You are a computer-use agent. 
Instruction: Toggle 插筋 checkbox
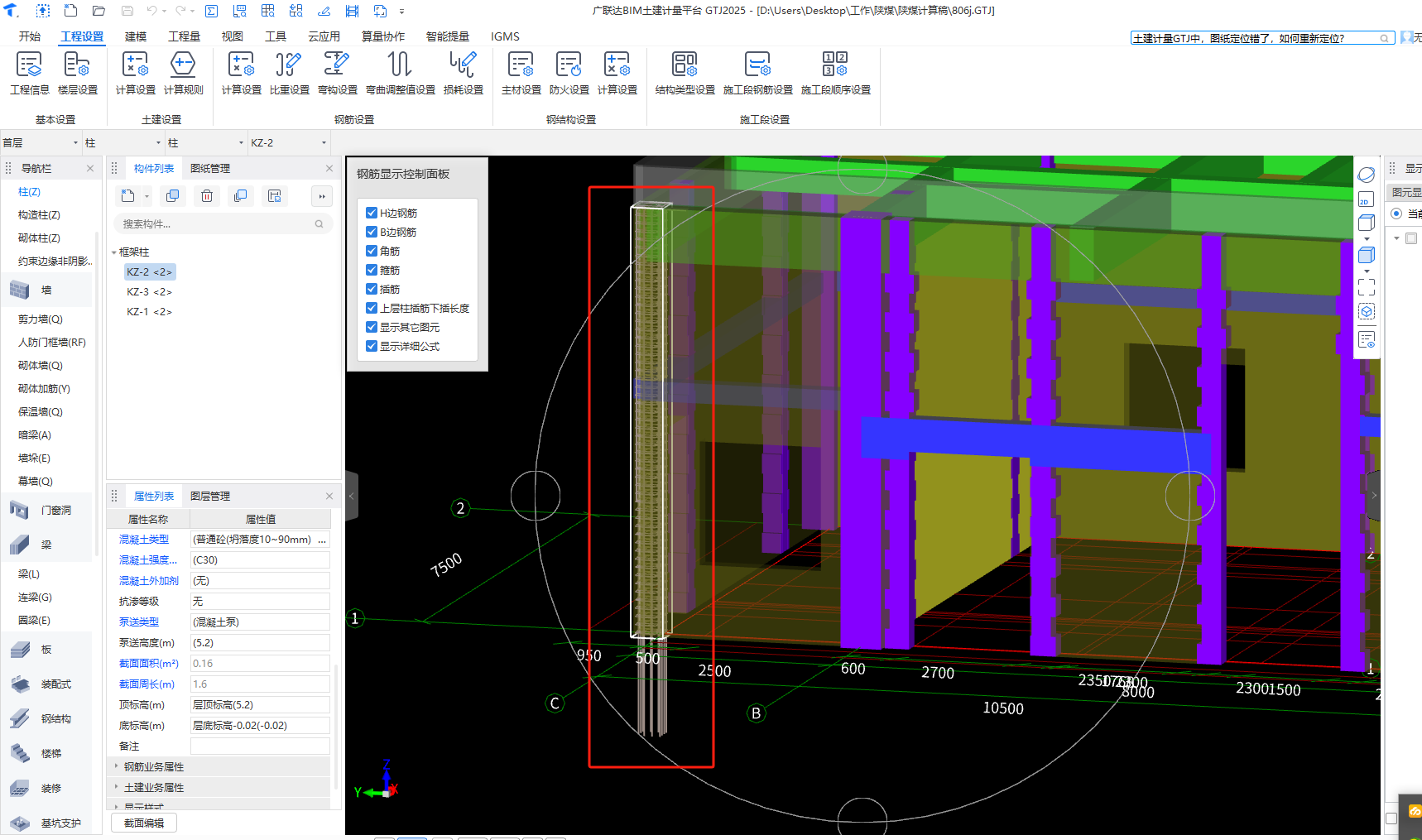(x=372, y=289)
